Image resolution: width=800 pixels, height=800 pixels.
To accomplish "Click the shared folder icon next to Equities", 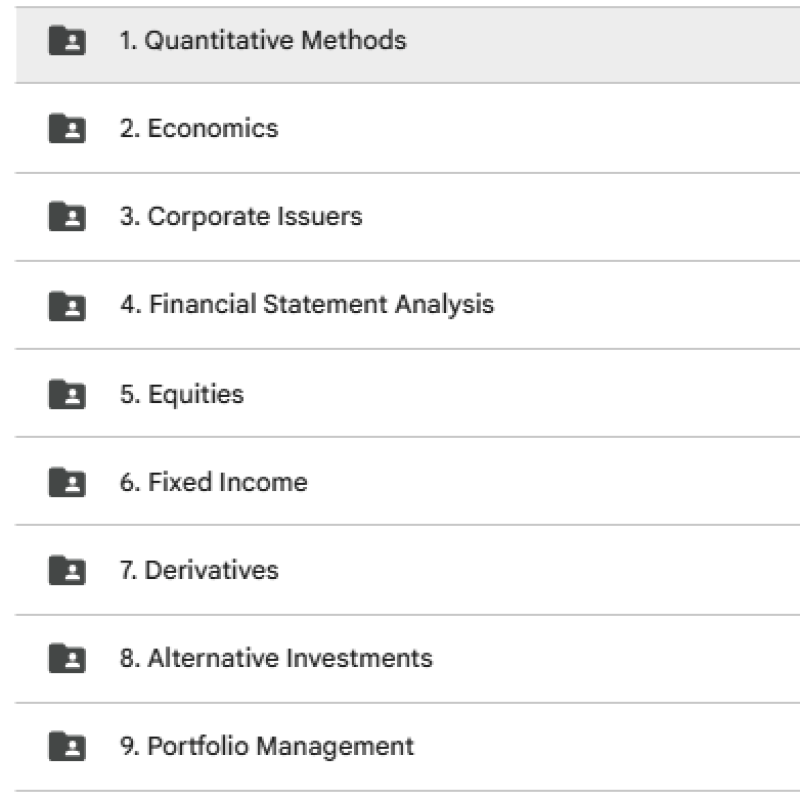I will click(x=67, y=394).
